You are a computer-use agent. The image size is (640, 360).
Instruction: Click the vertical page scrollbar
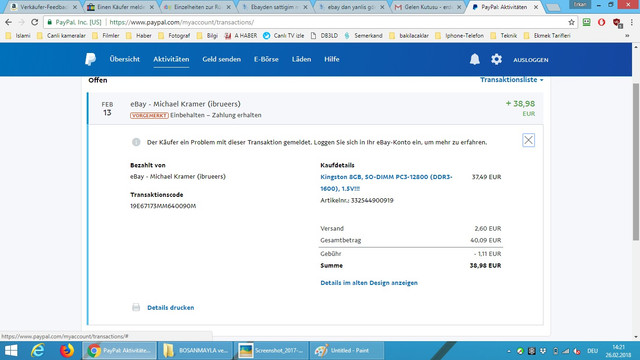636,161
